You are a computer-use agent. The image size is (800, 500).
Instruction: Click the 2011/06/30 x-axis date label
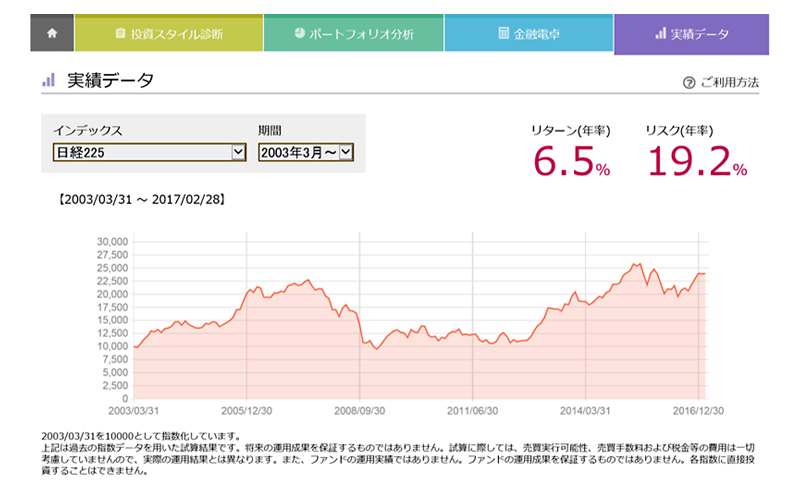pos(474,410)
